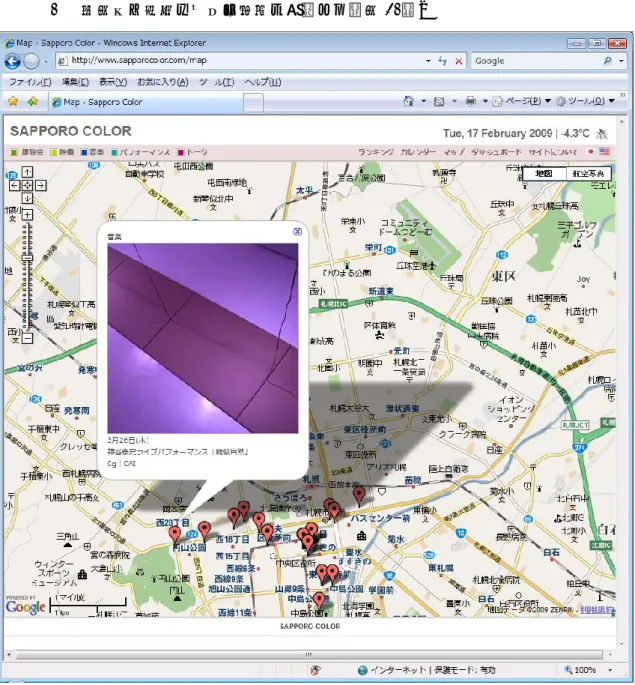The width and height of the screenshot is (635, 685).
Task: Pan the map right with the arrow
Action: pos(41,186)
